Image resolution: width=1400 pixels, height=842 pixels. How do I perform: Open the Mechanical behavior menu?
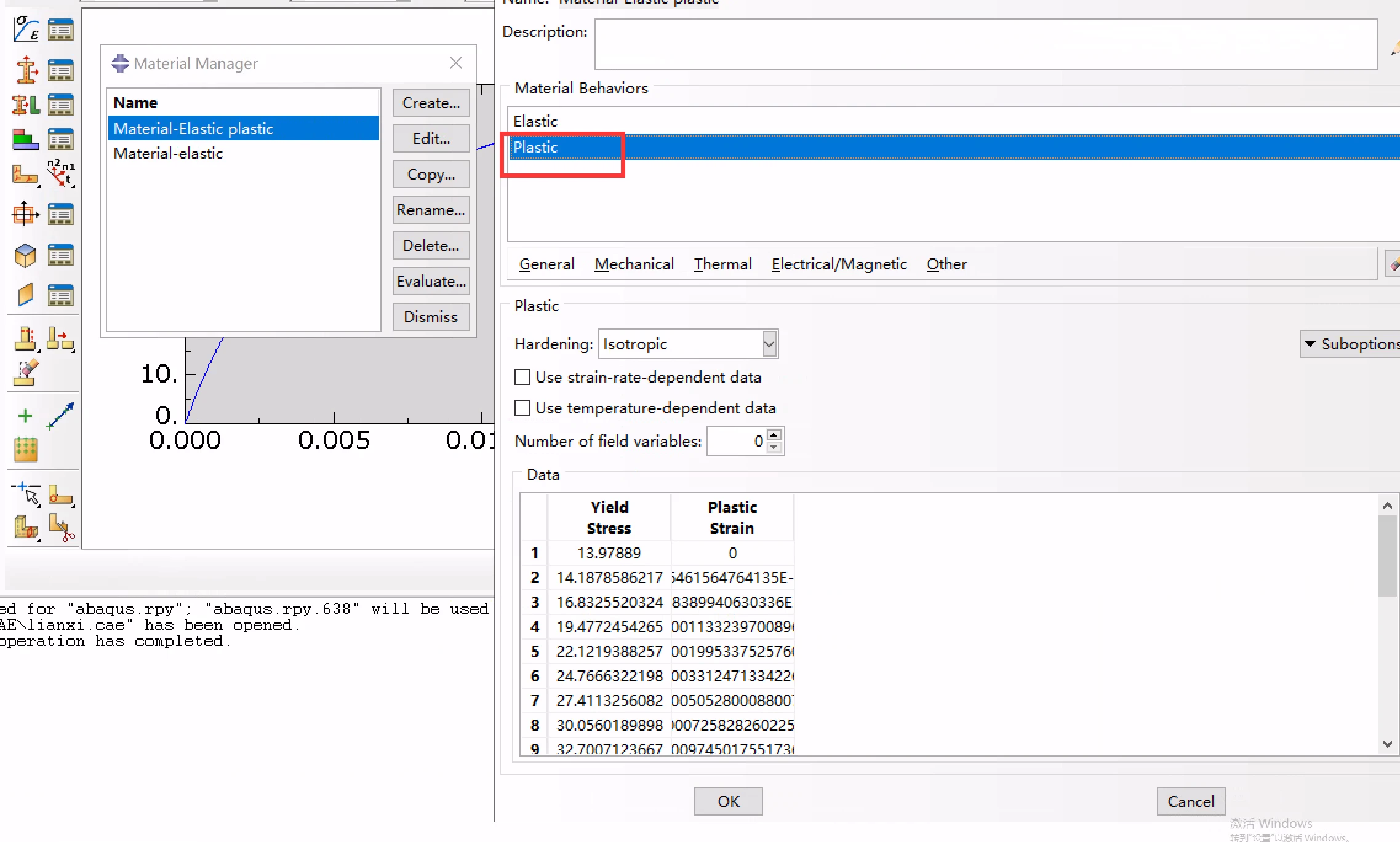coord(634,264)
